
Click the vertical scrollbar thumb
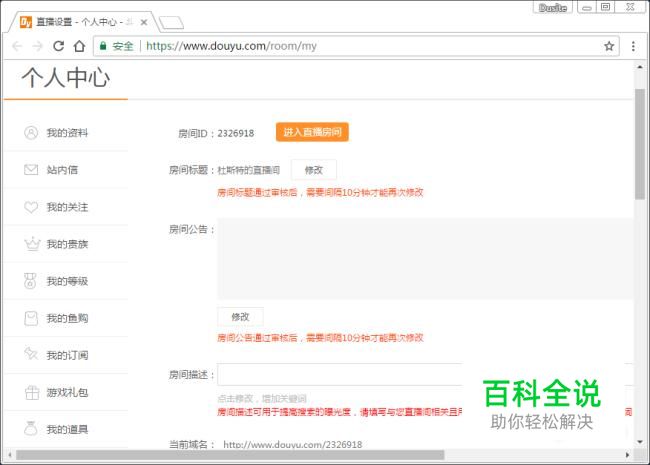[640, 144]
